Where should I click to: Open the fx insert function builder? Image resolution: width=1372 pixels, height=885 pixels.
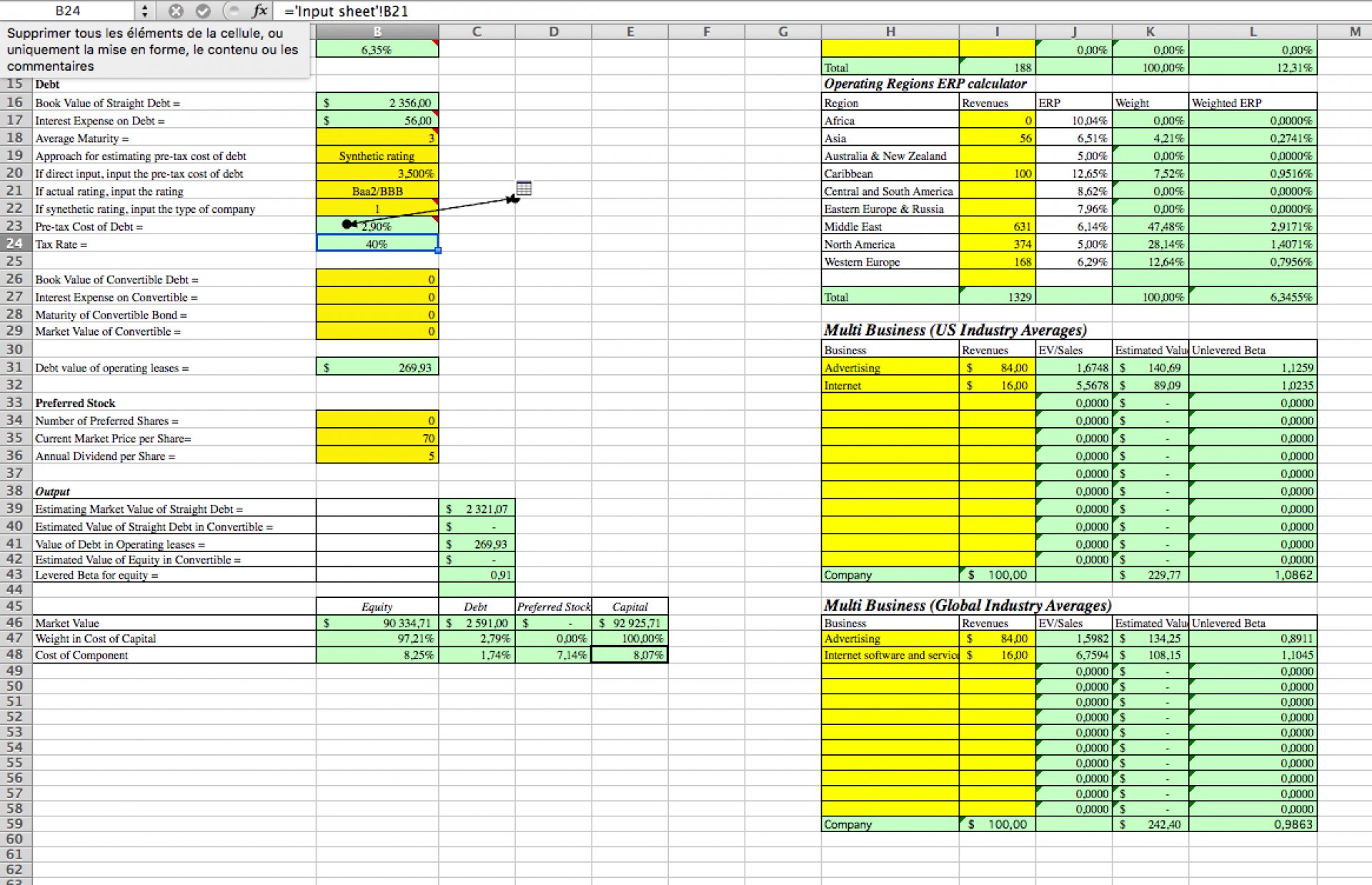pyautogui.click(x=259, y=11)
